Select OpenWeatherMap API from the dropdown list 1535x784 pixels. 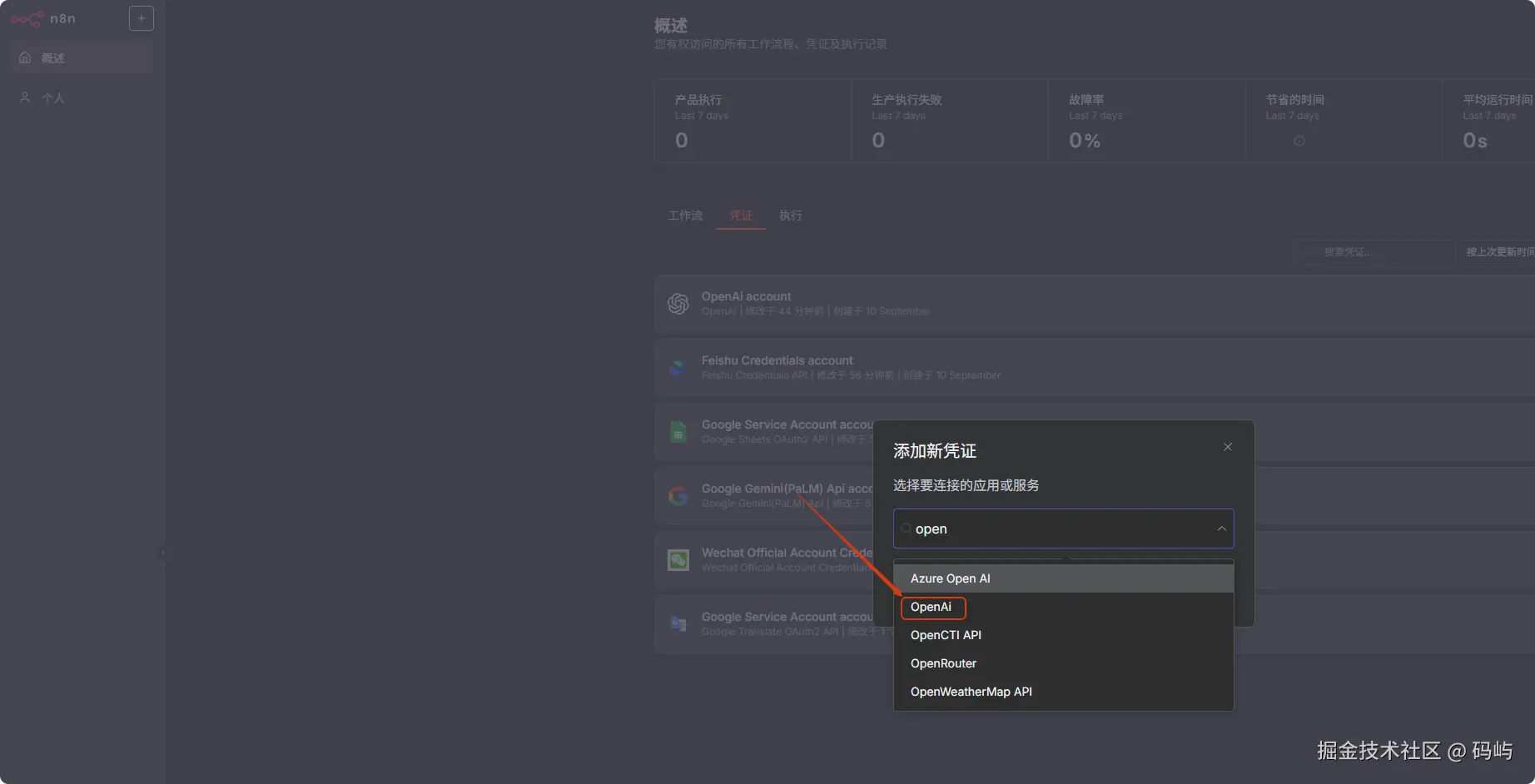coord(1064,692)
